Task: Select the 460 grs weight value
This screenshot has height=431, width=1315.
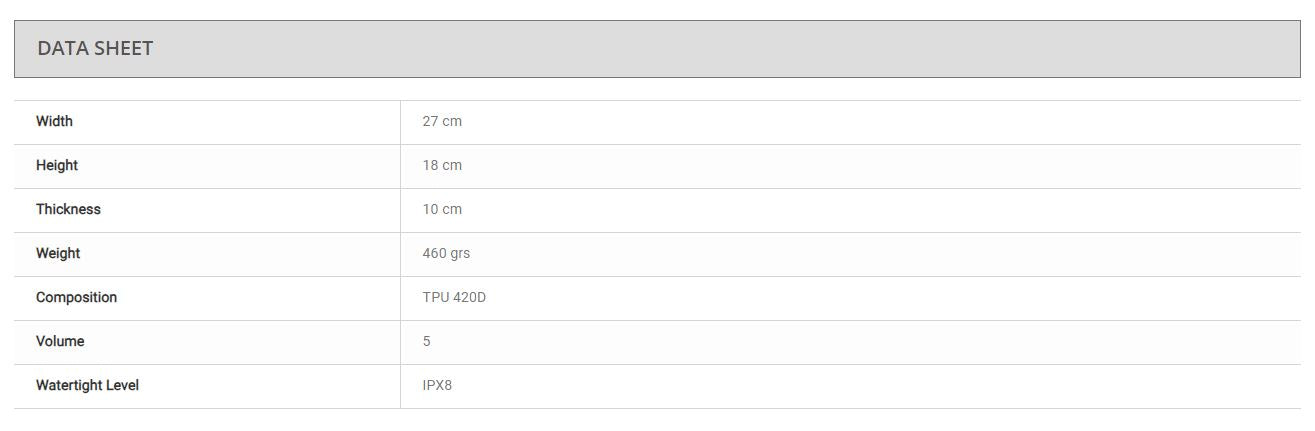Action: click(446, 253)
